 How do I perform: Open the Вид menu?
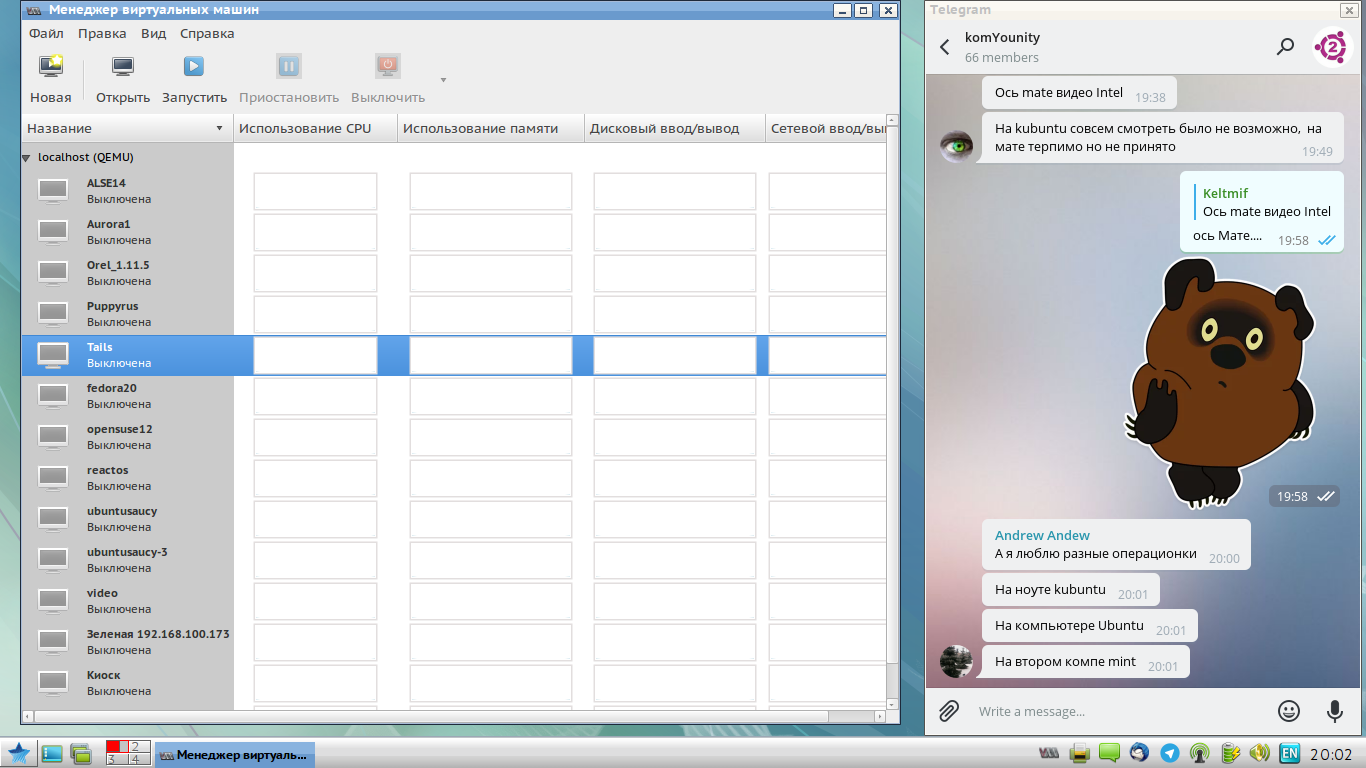coord(153,33)
